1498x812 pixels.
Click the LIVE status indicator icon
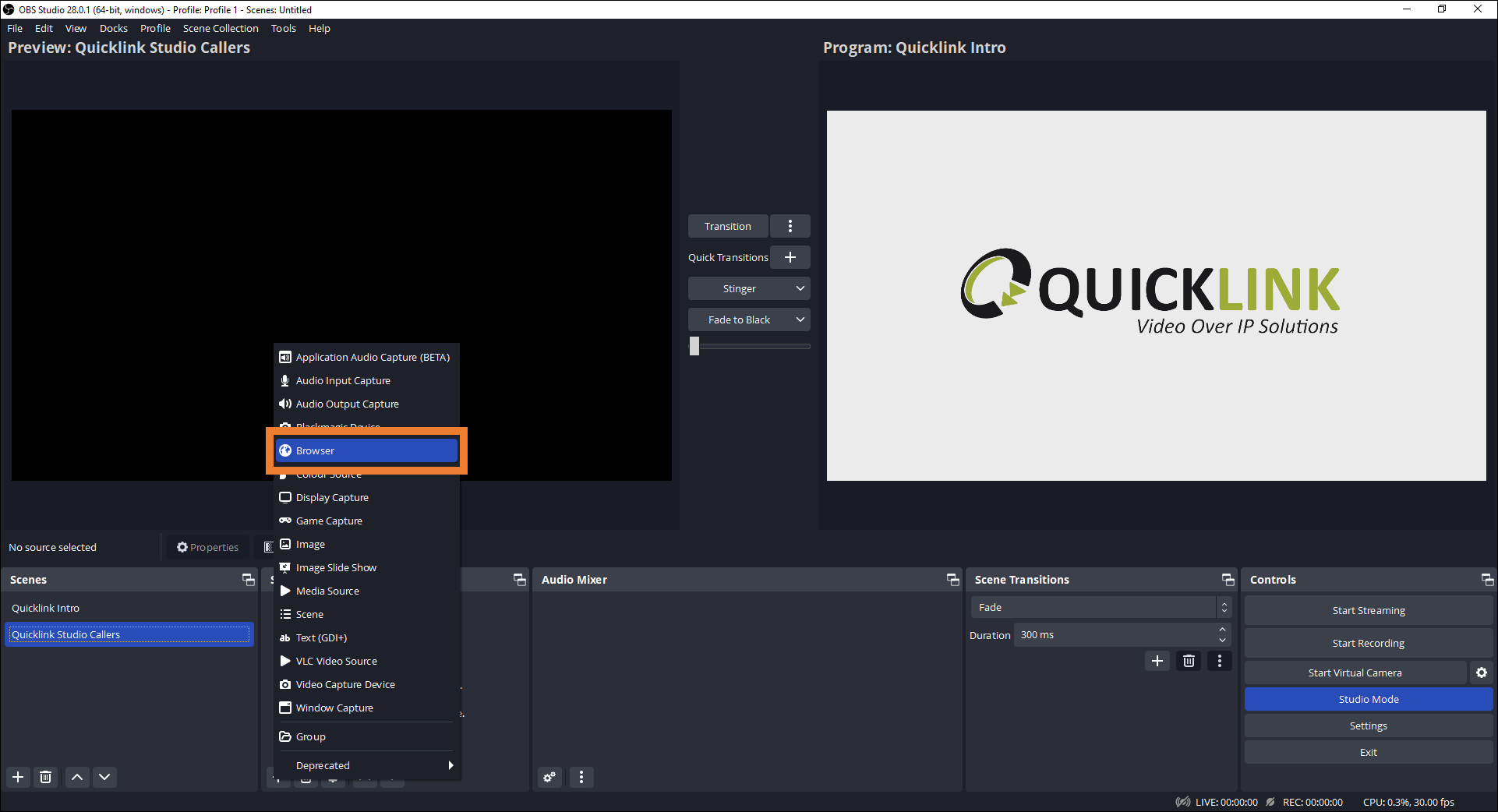[1183, 802]
